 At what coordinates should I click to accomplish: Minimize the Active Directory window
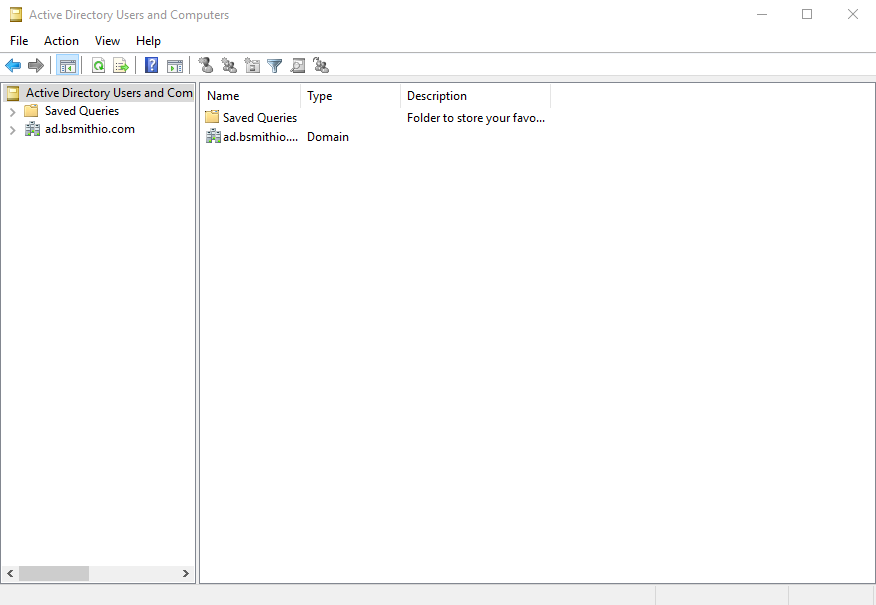762,15
